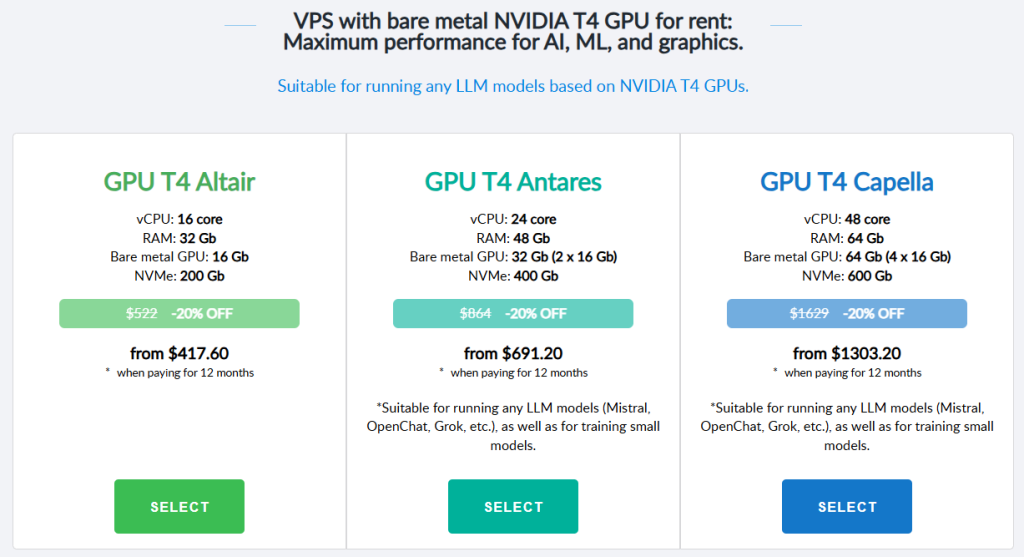Viewport: 1024px width, 557px height.
Task: Click the "from $417.60" Altair price
Action: [179, 353]
